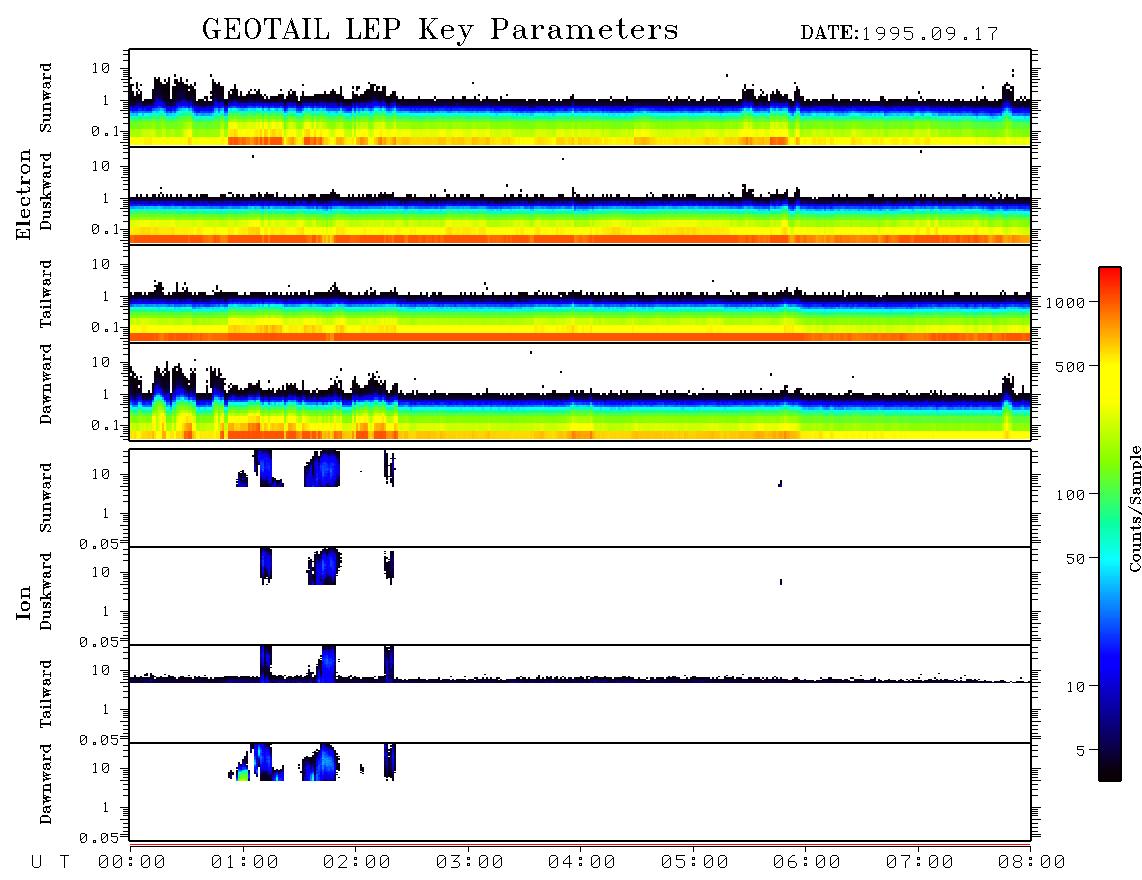Select the Ion Sunward axis label
The image size is (1142, 880).
pyautogui.click(x=46, y=497)
